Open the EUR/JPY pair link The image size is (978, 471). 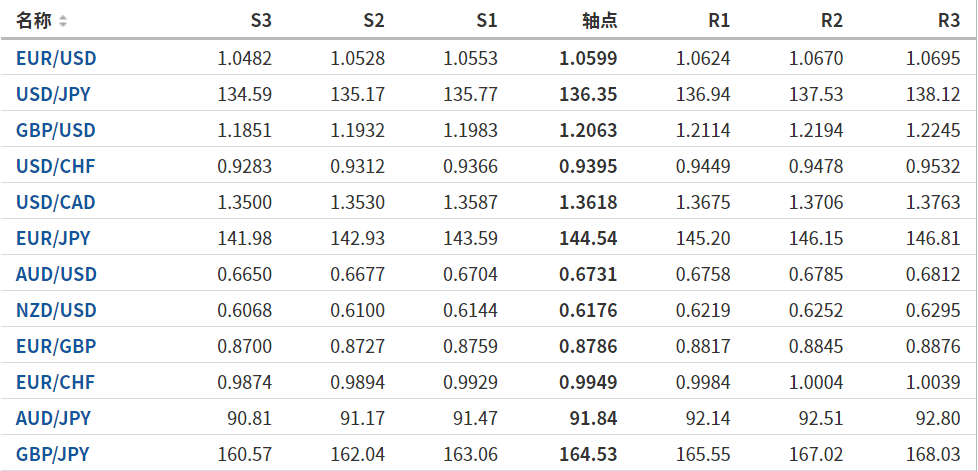click(x=53, y=238)
